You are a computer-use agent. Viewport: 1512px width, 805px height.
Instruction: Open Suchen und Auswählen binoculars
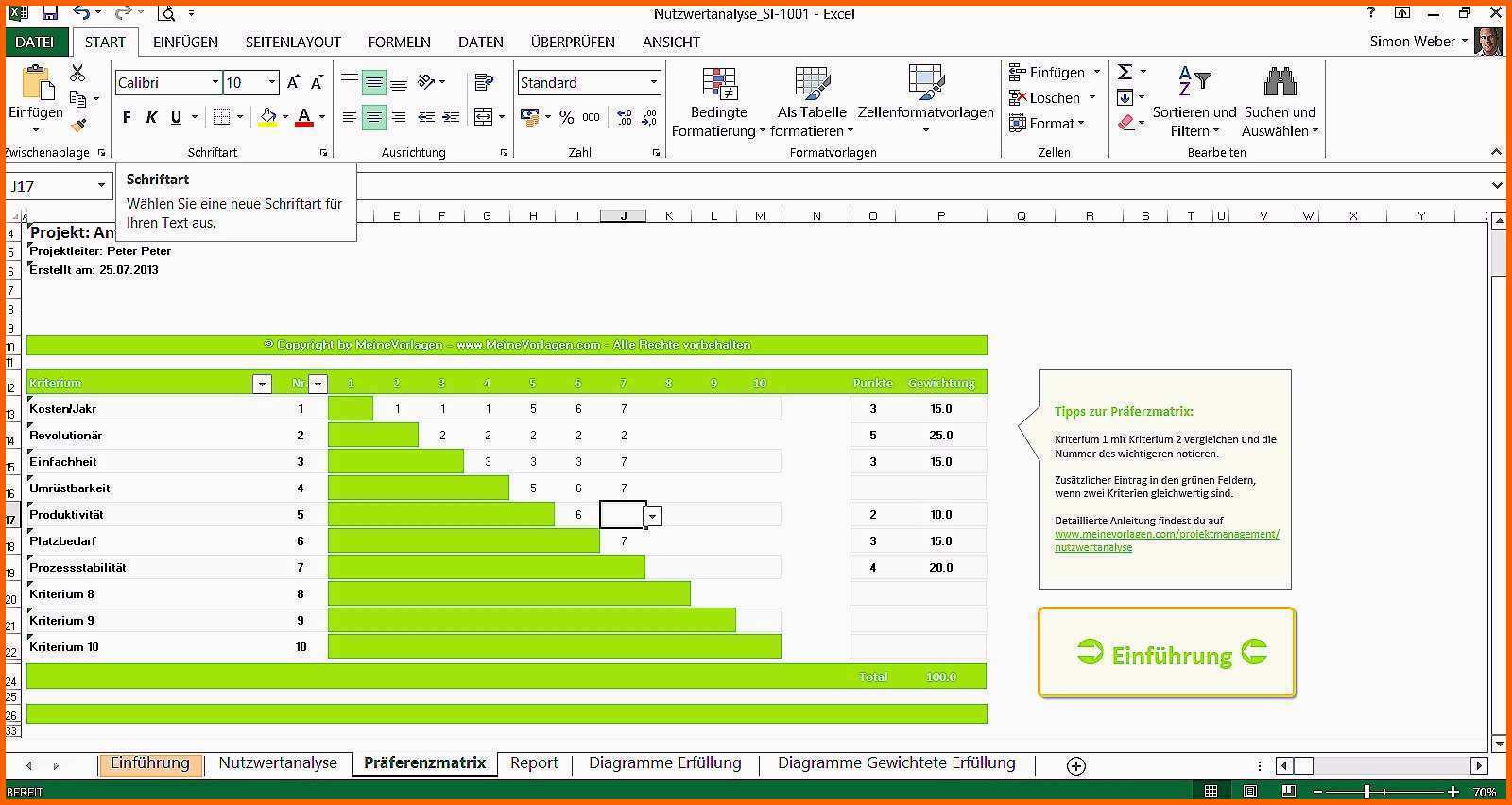pos(1280,102)
